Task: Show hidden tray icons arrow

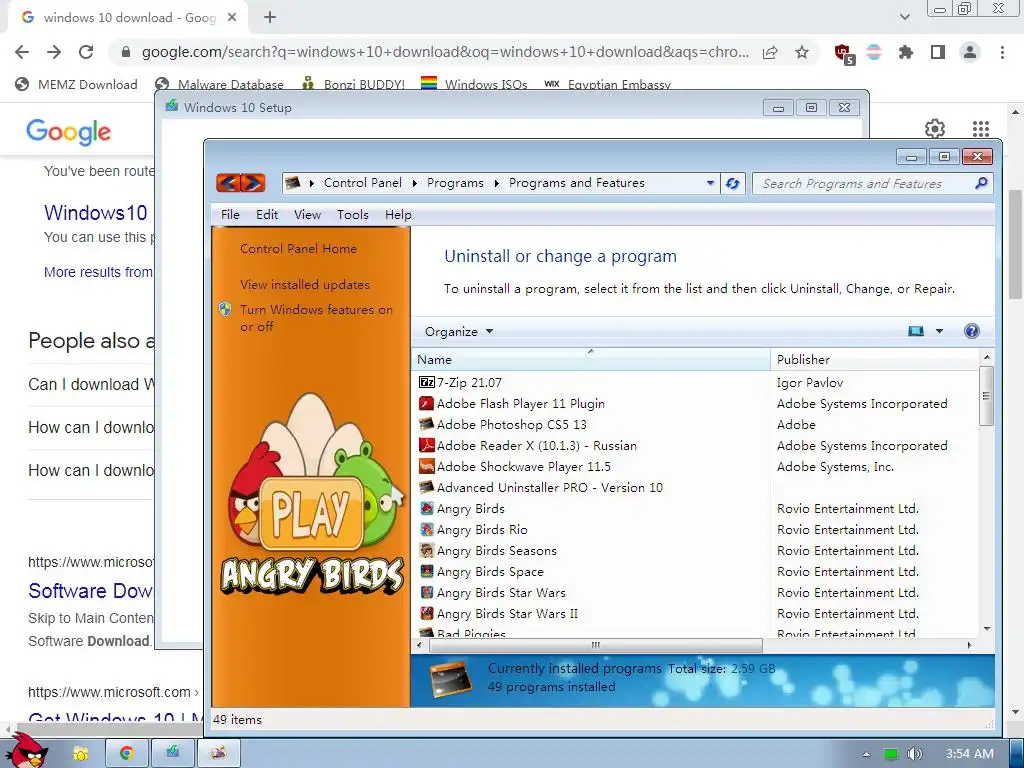Action: pos(866,754)
